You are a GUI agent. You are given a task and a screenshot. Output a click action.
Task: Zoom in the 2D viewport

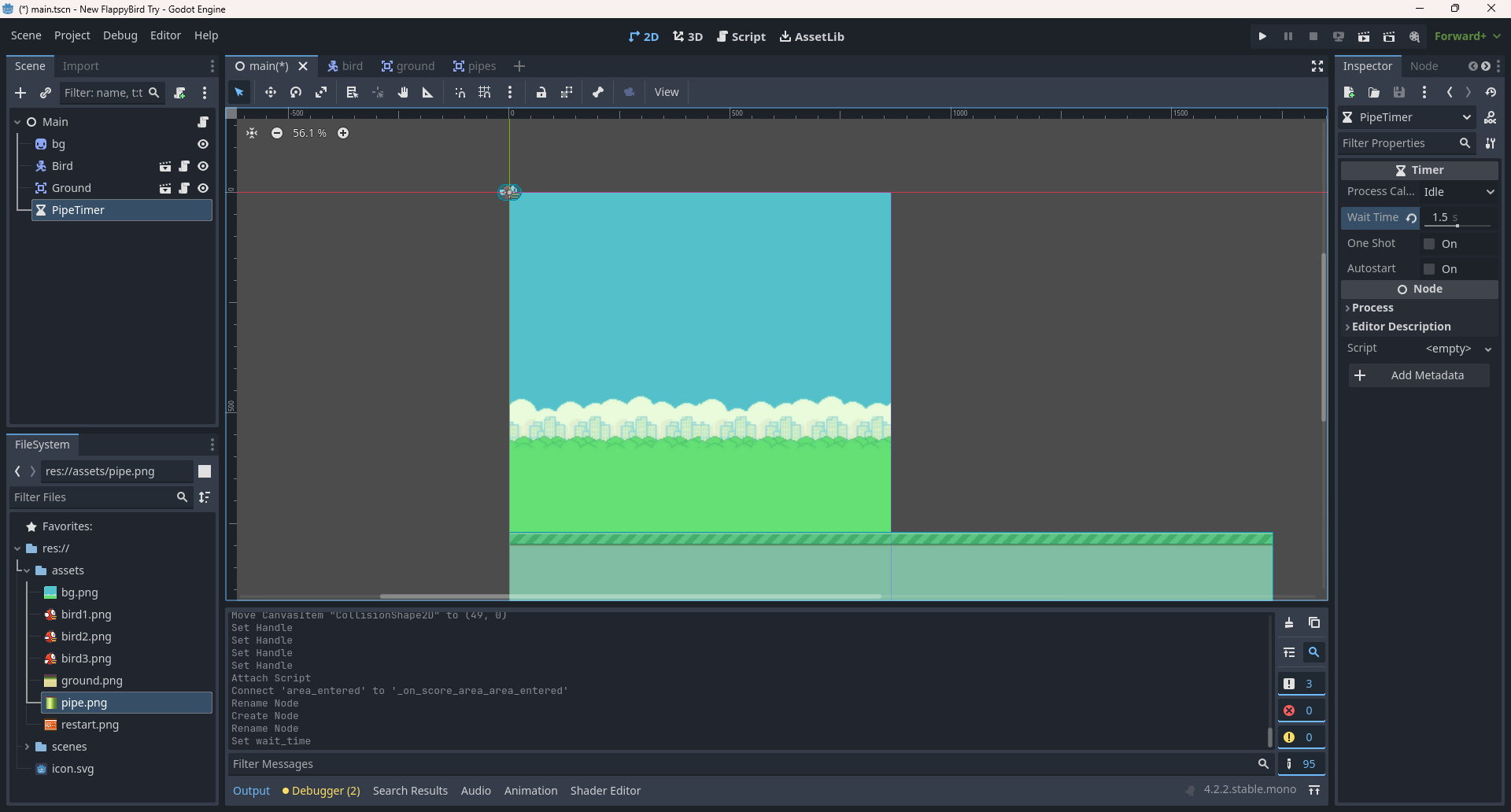(343, 133)
